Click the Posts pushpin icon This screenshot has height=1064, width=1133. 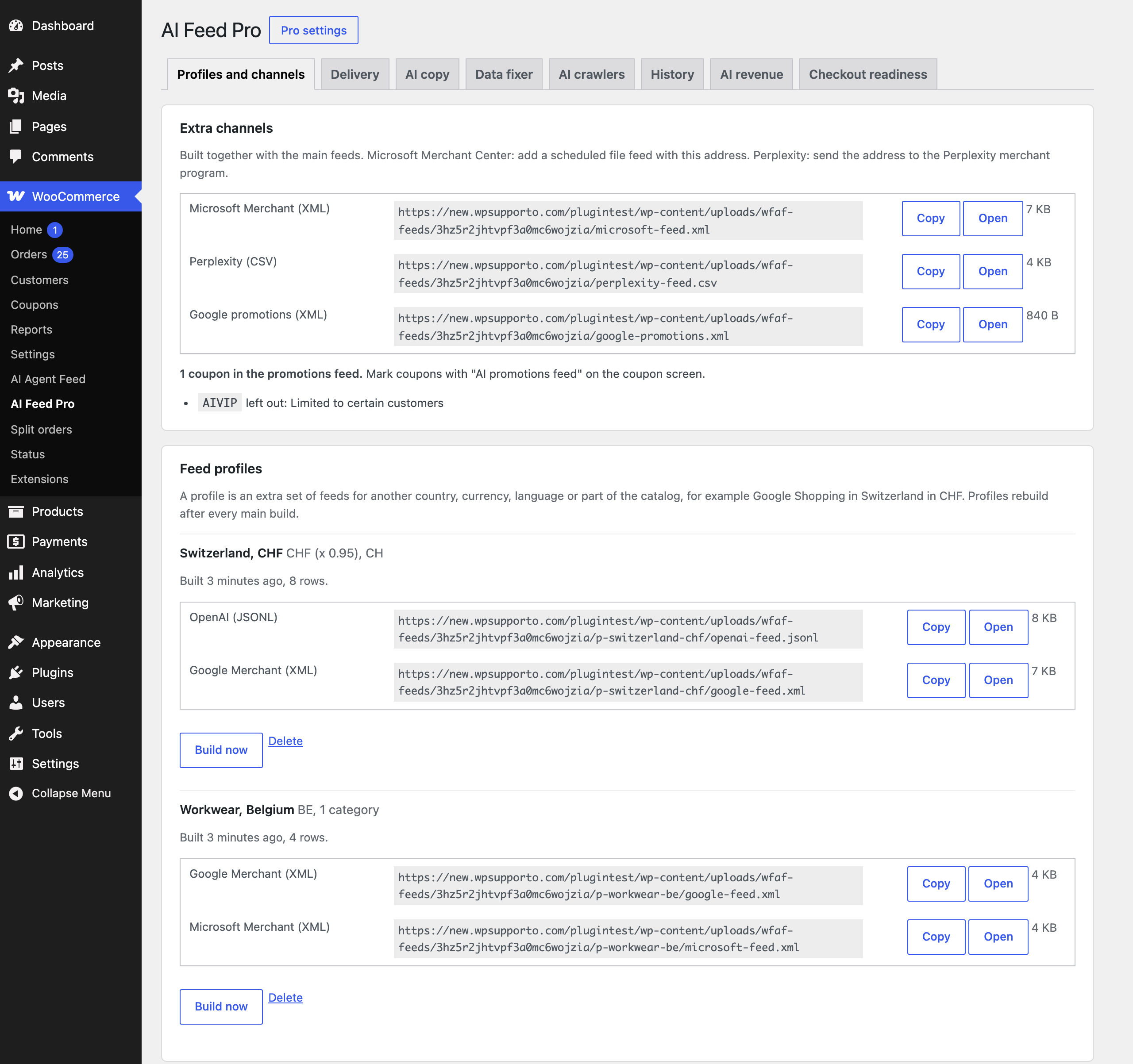16,65
